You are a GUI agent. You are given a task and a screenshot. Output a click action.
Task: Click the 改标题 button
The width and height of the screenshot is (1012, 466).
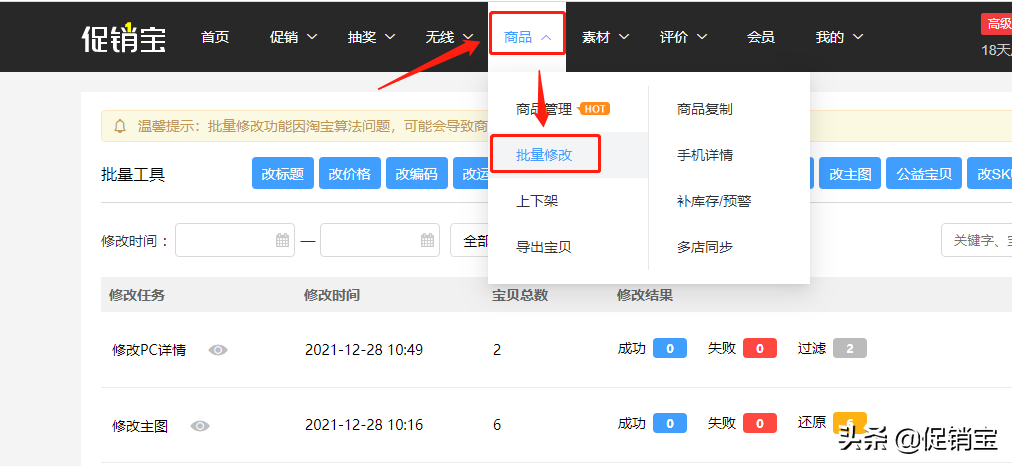283,174
